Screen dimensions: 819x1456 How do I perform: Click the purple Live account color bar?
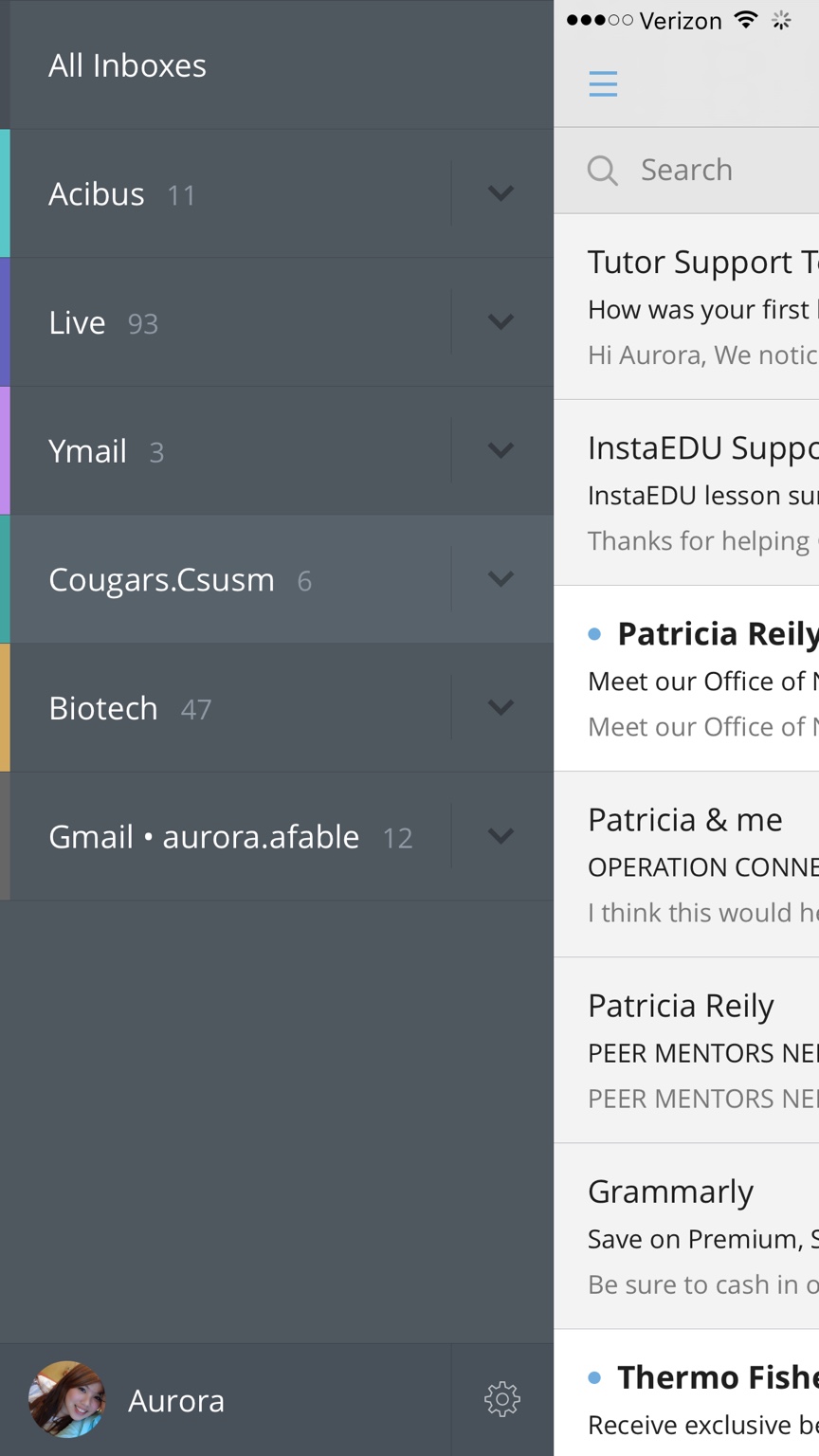point(5,322)
